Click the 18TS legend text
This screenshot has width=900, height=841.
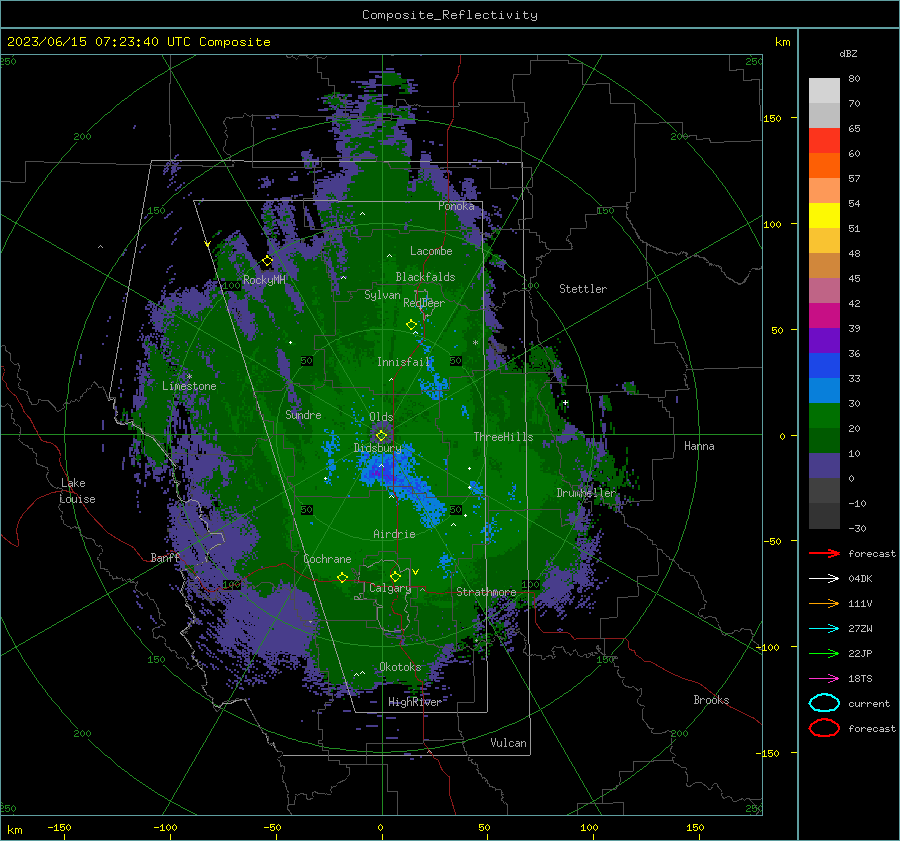click(860, 679)
